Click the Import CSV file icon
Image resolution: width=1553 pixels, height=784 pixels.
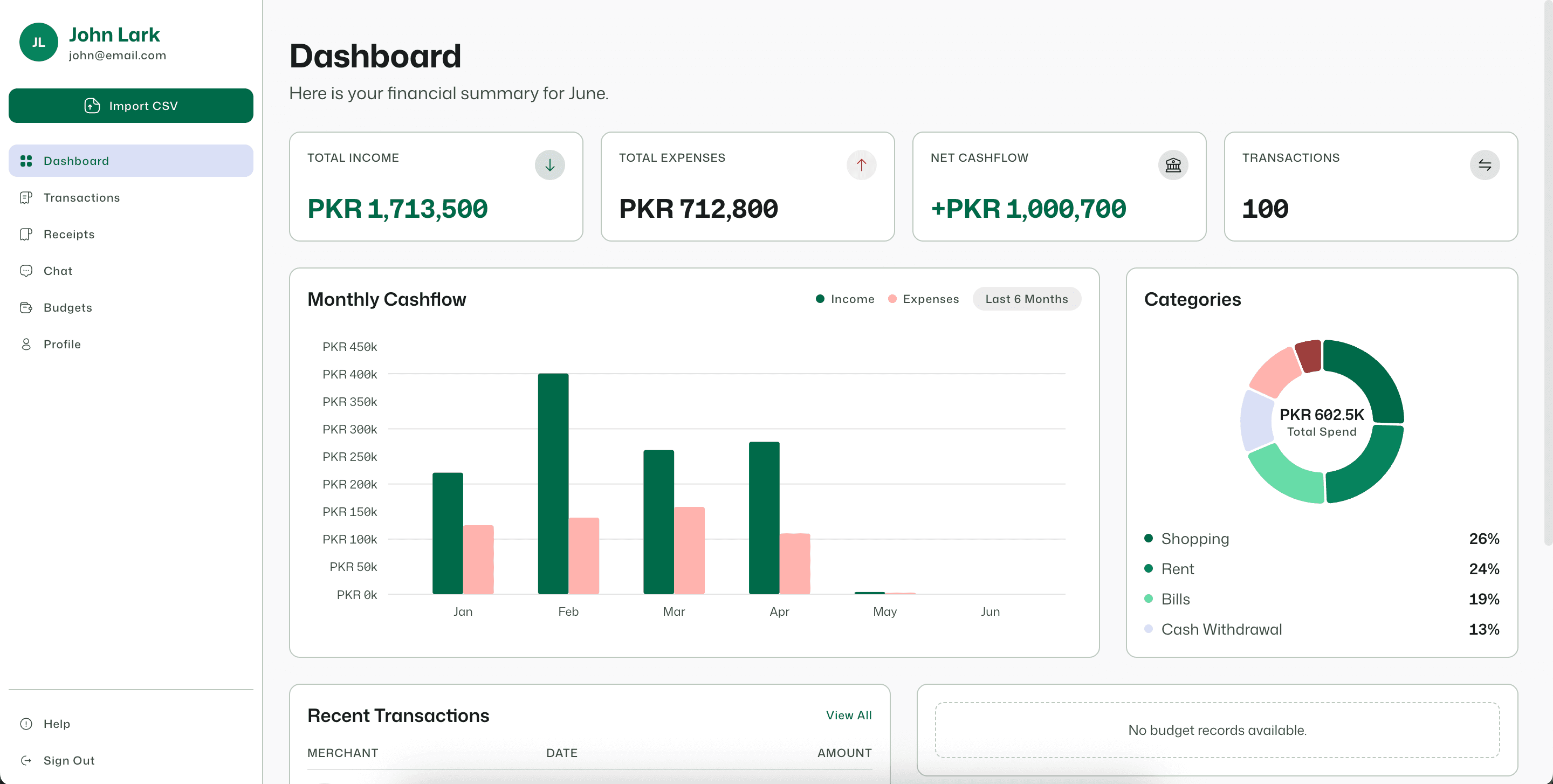coord(92,106)
